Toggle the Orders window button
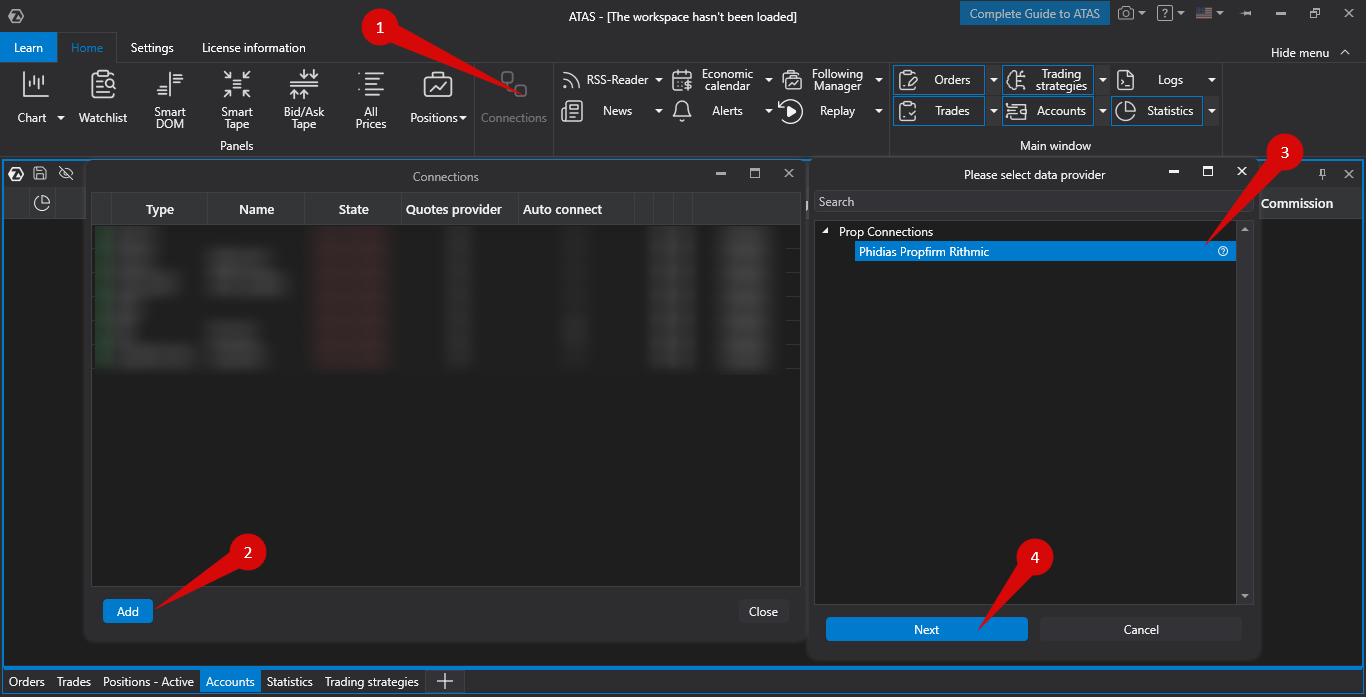Viewport: 1366px width, 697px height. point(938,80)
